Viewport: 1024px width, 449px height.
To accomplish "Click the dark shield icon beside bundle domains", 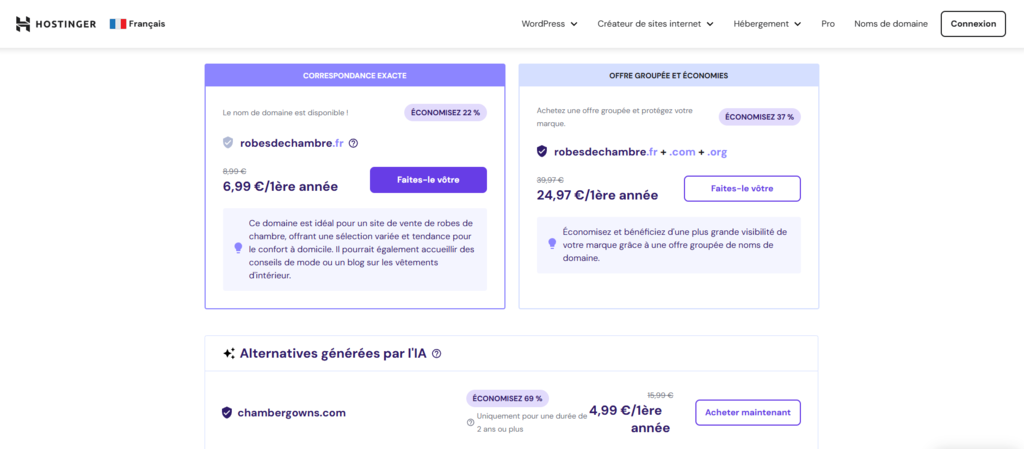I will coord(541,151).
